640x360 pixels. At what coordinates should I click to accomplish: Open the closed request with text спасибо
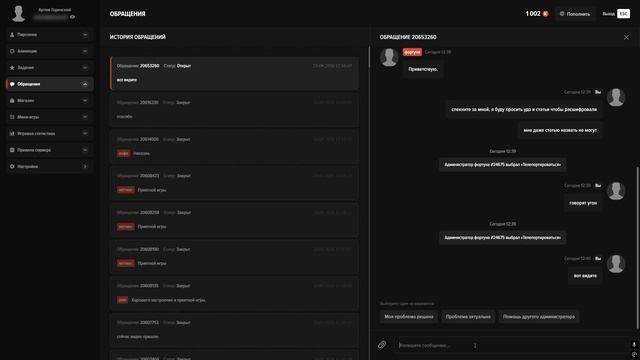(234, 110)
